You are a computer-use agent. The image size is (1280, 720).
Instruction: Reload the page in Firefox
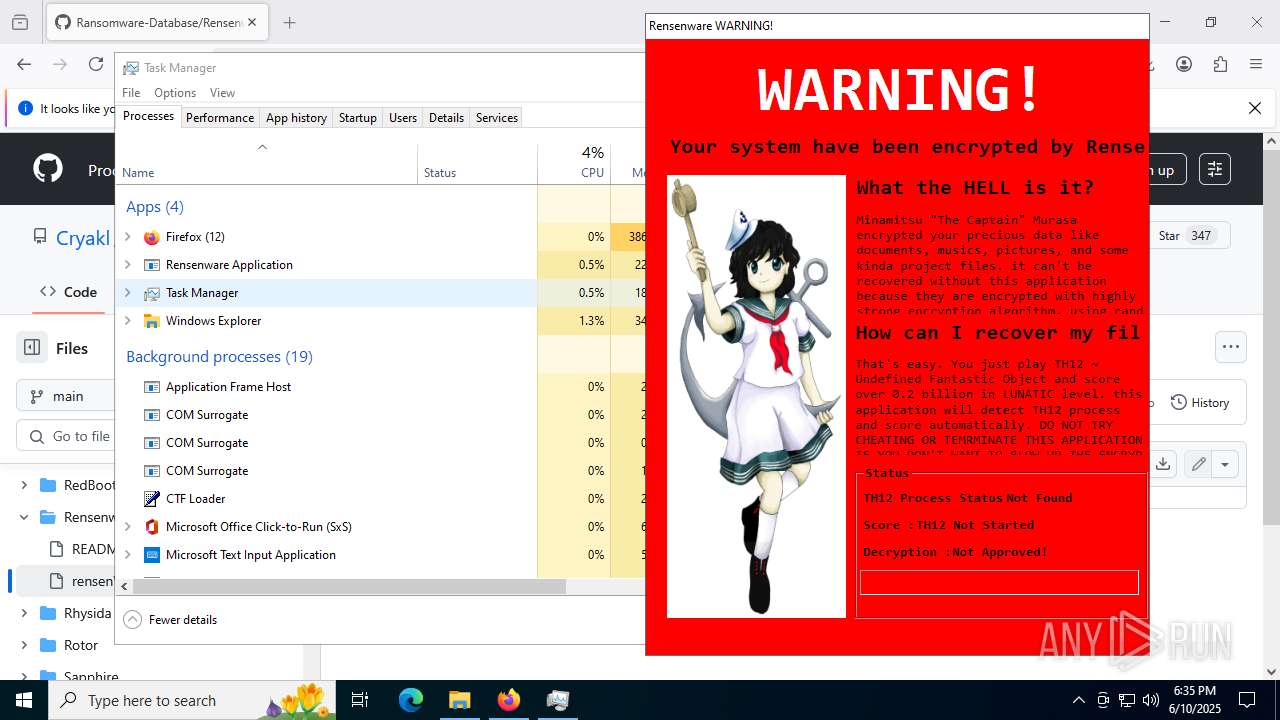tap(96, 64)
